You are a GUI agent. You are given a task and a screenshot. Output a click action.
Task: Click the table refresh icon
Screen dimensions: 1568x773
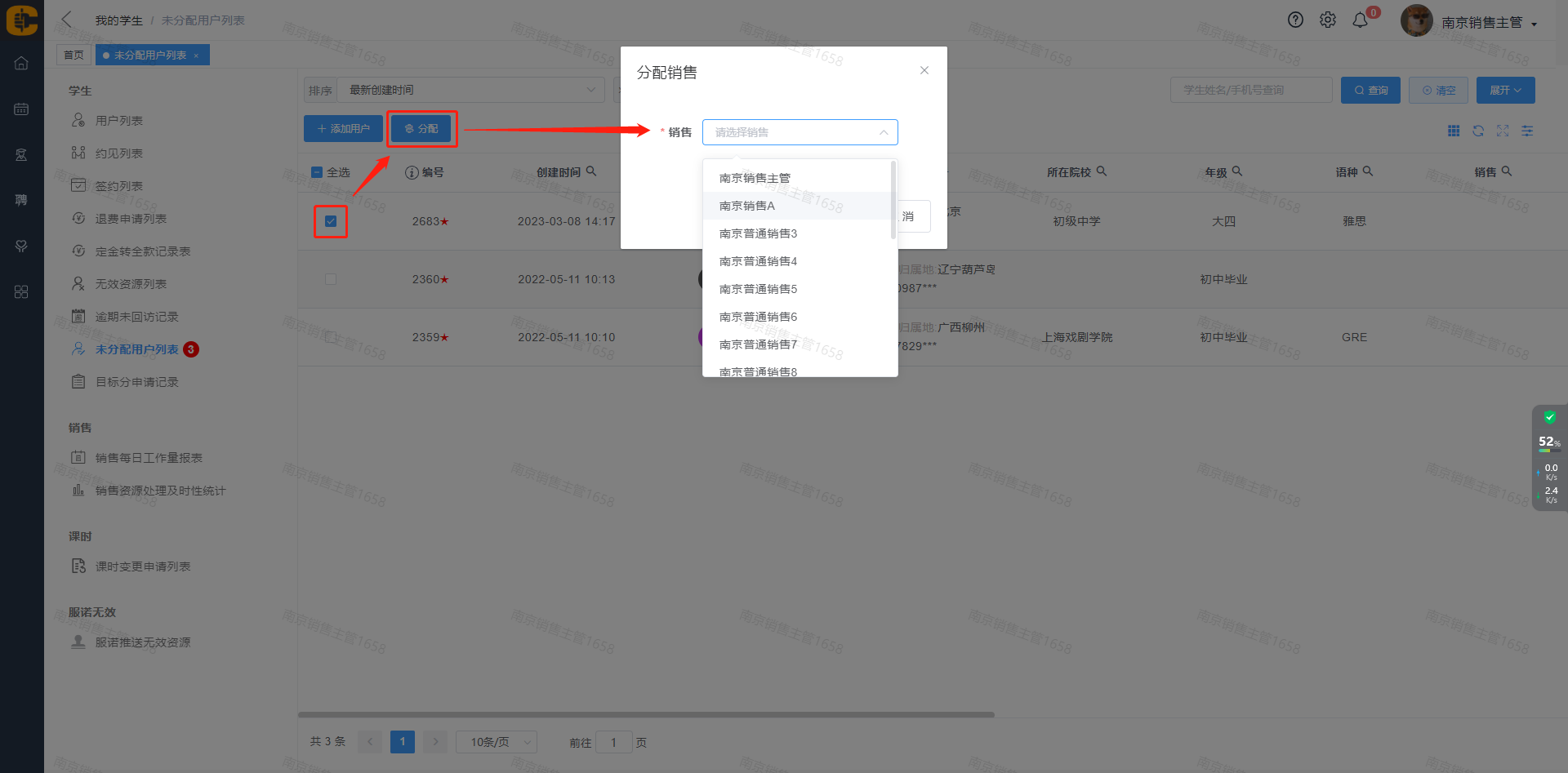click(1478, 131)
